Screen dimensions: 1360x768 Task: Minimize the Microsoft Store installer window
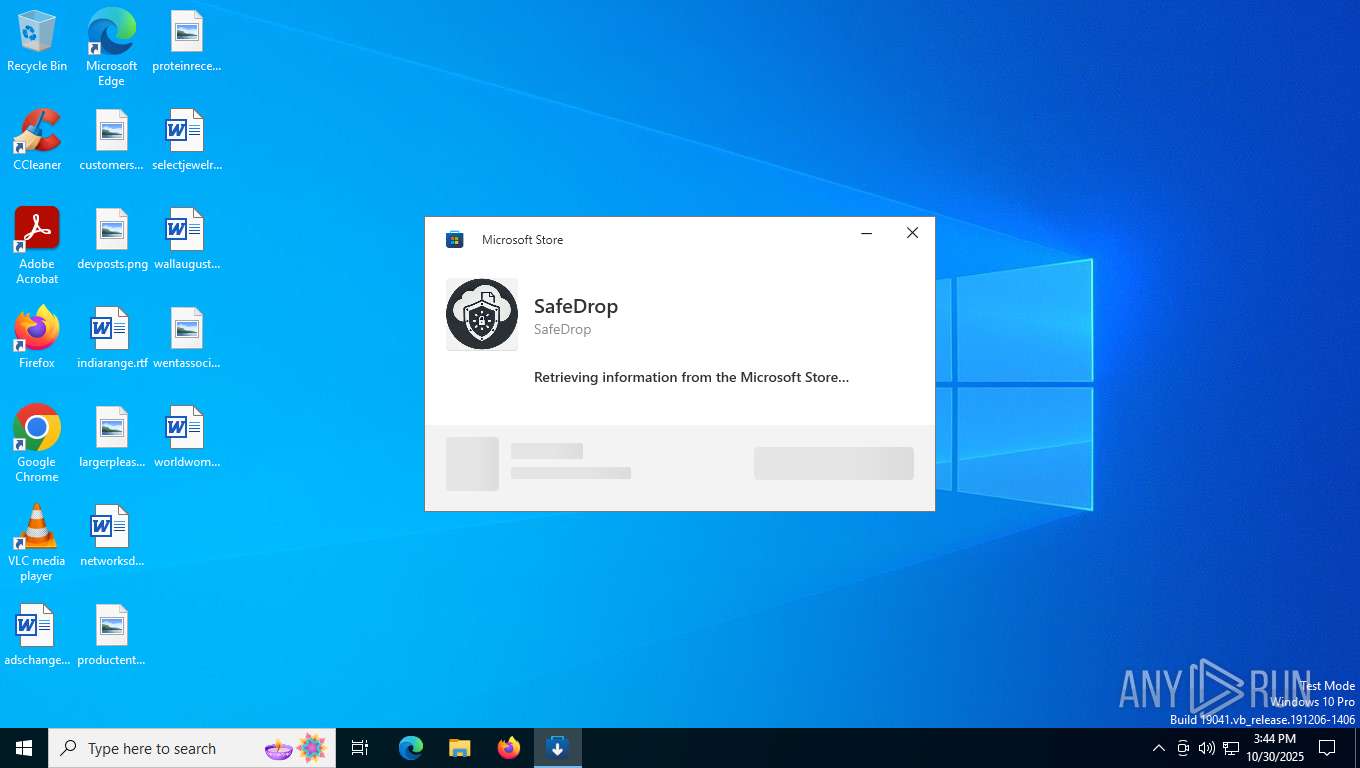pyautogui.click(x=867, y=233)
